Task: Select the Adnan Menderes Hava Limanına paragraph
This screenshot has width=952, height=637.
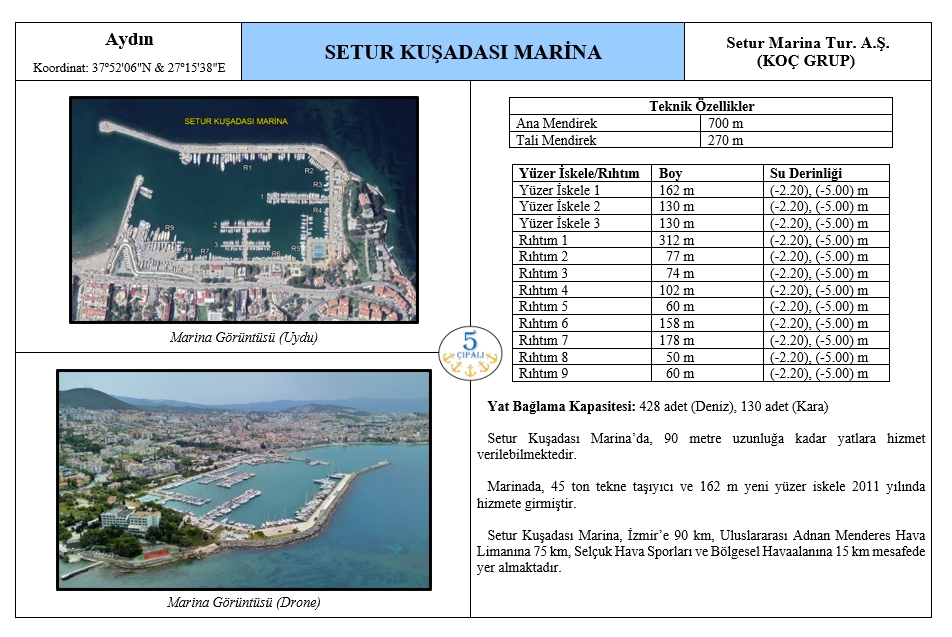Action: [701, 551]
